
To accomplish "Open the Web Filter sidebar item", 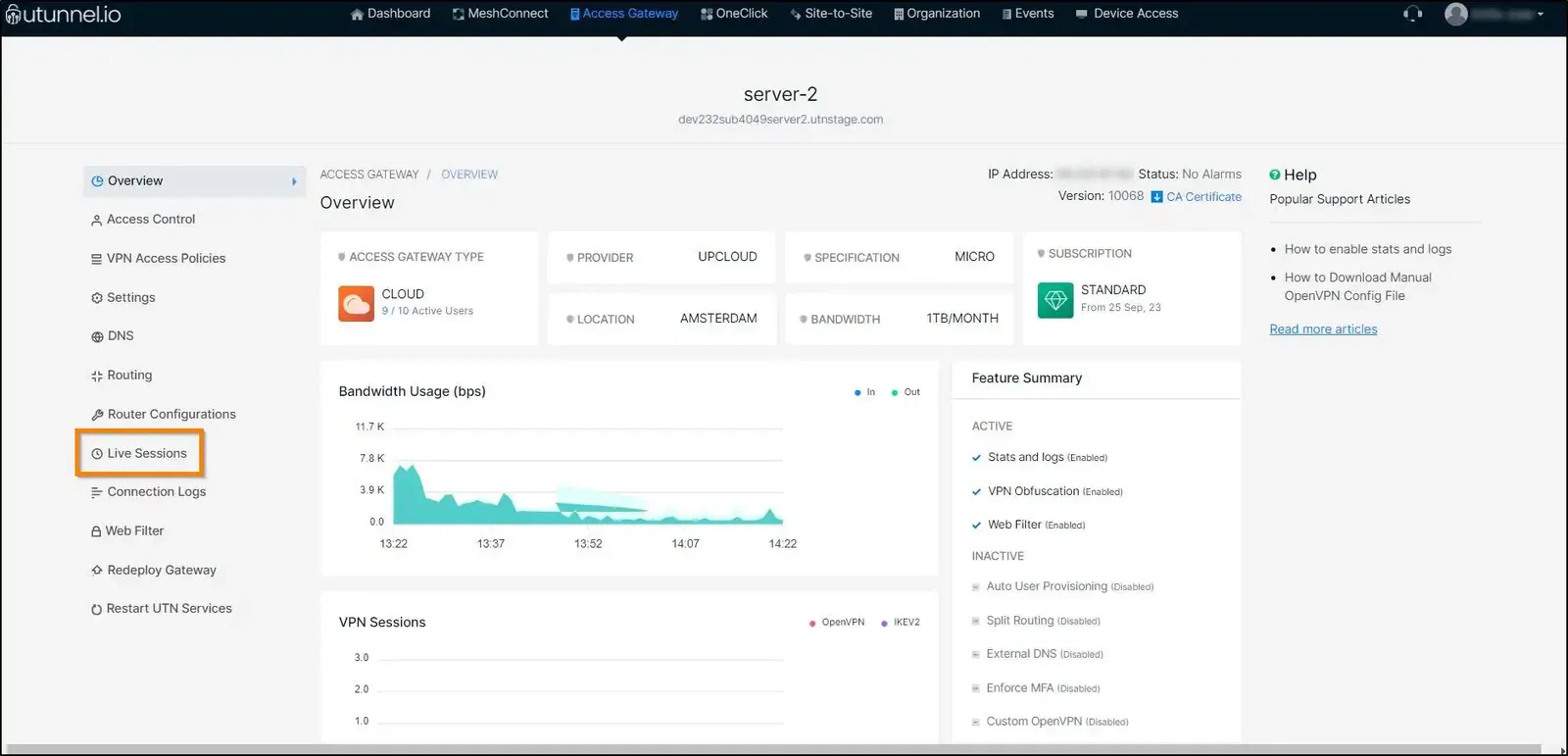I will coord(134,531).
